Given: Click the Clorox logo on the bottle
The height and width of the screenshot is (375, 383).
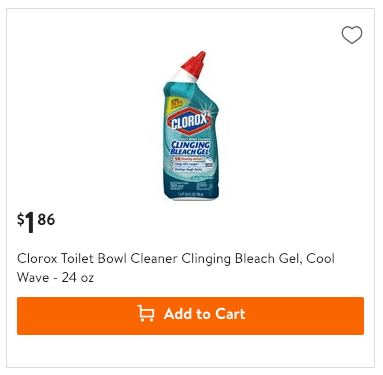Looking at the screenshot, I should click(190, 121).
